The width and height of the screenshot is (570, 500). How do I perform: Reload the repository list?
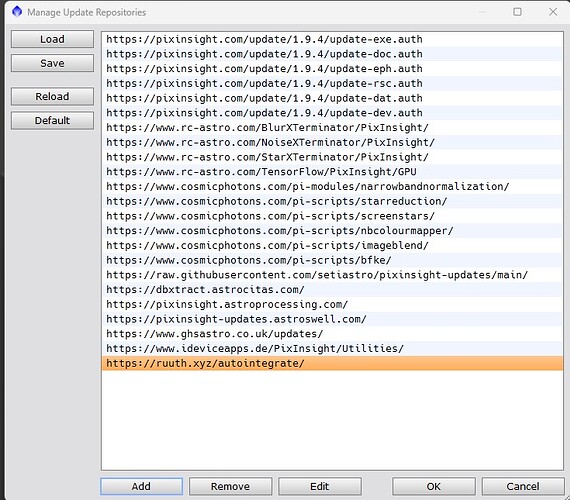(52, 97)
